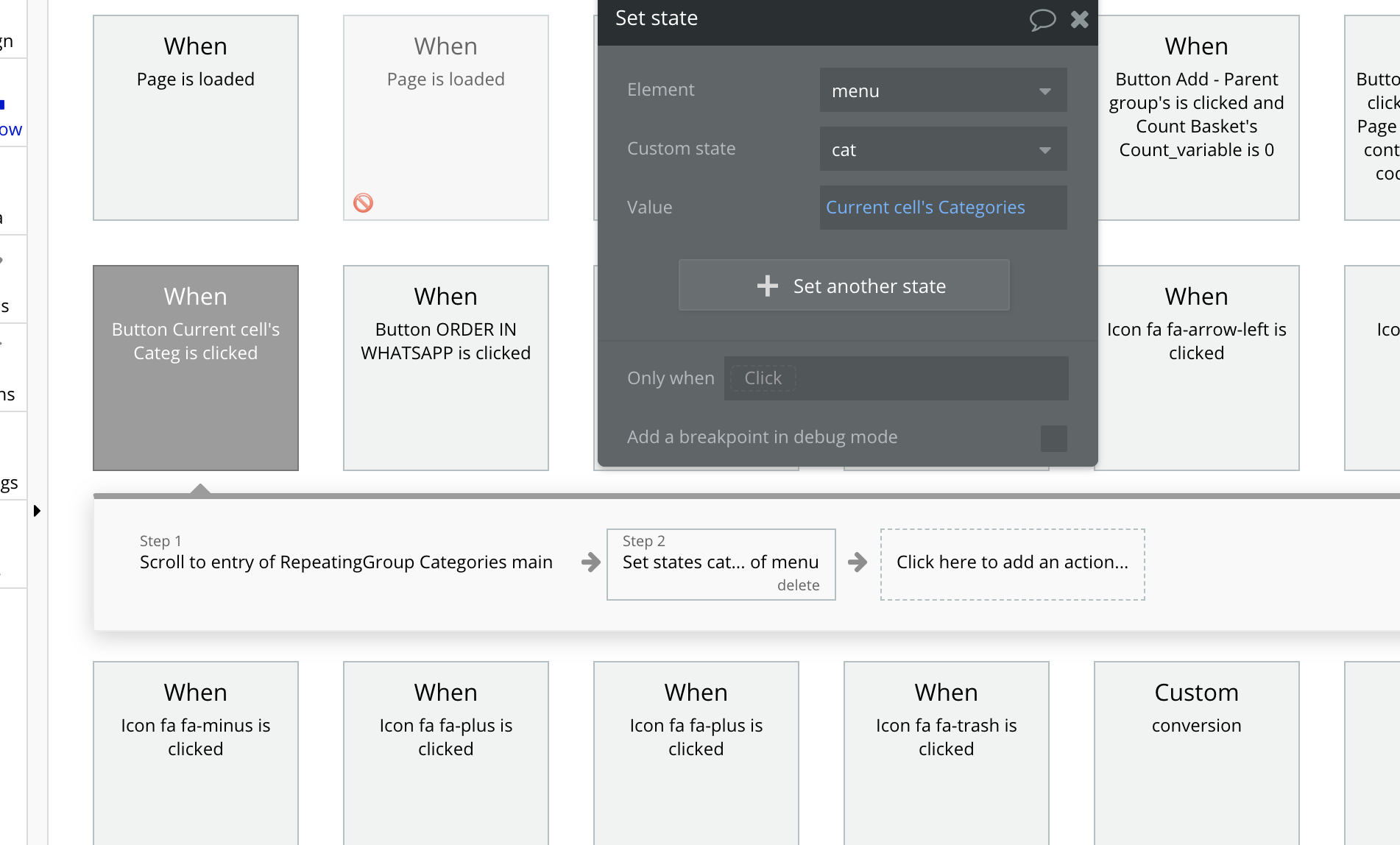The image size is (1400, 845).
Task: Click the Set another state button
Action: click(844, 286)
